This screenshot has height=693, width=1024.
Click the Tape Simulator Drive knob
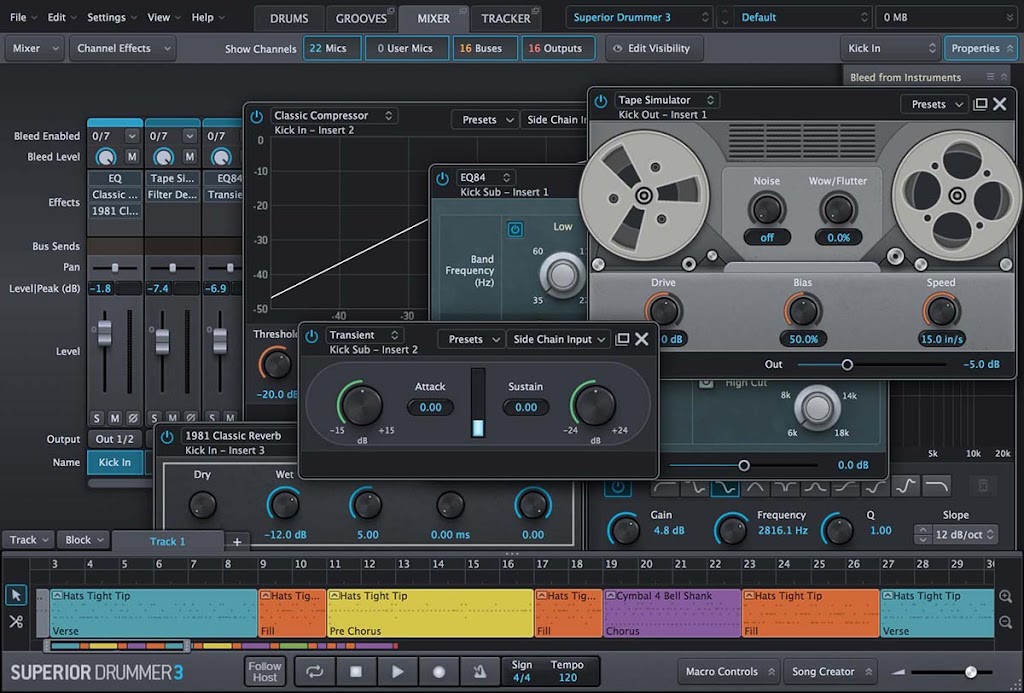click(x=664, y=311)
